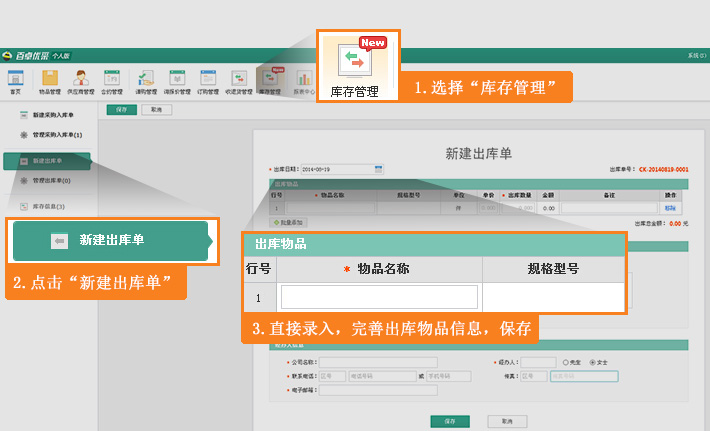Viewport: 710px width, 431px height.
Task: Select the 女士 radio button
Action: [x=593, y=362]
